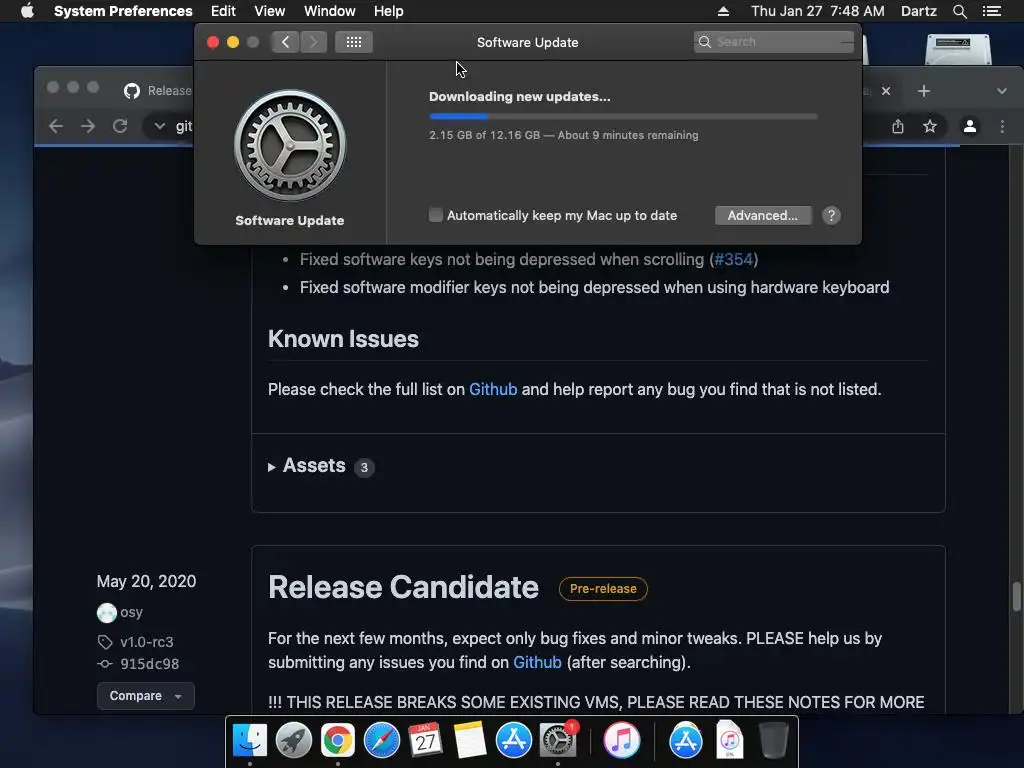Open Finder from the Dock

[x=250, y=741]
